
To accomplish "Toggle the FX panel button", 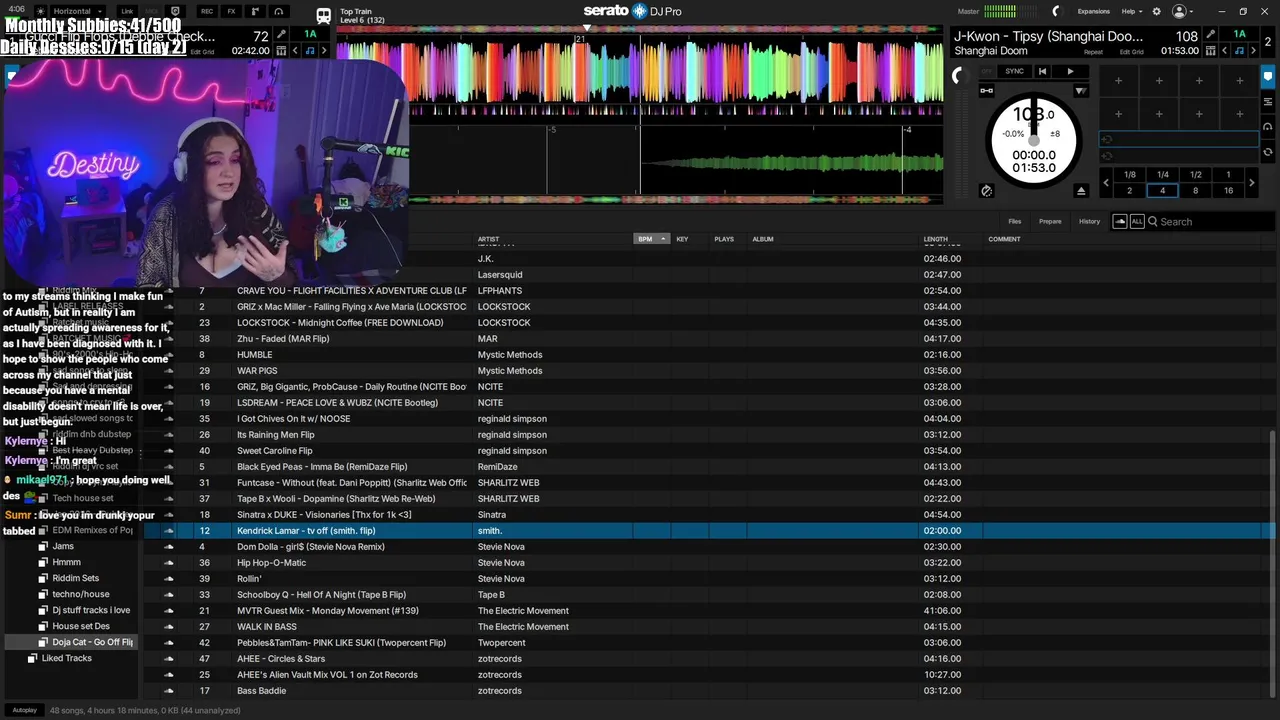I will coord(231,11).
